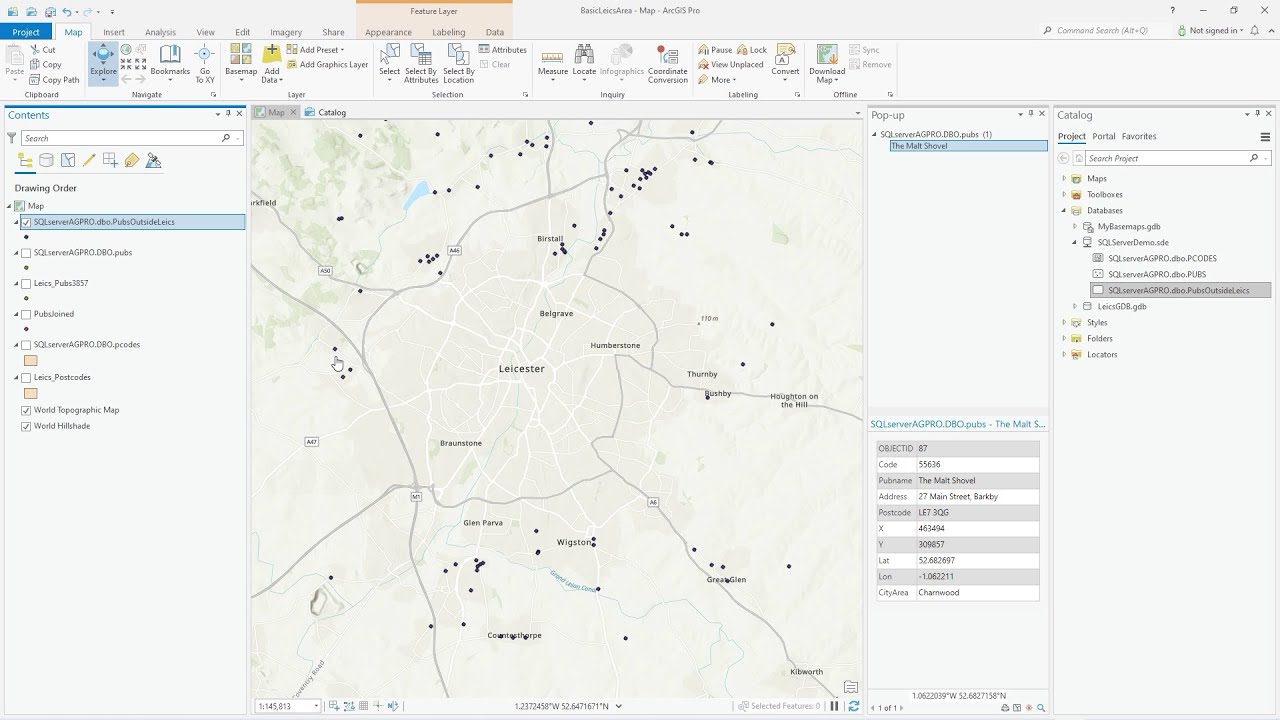Open the Appearance feature layer tab
Viewport: 1280px width, 720px height.
pos(388,32)
